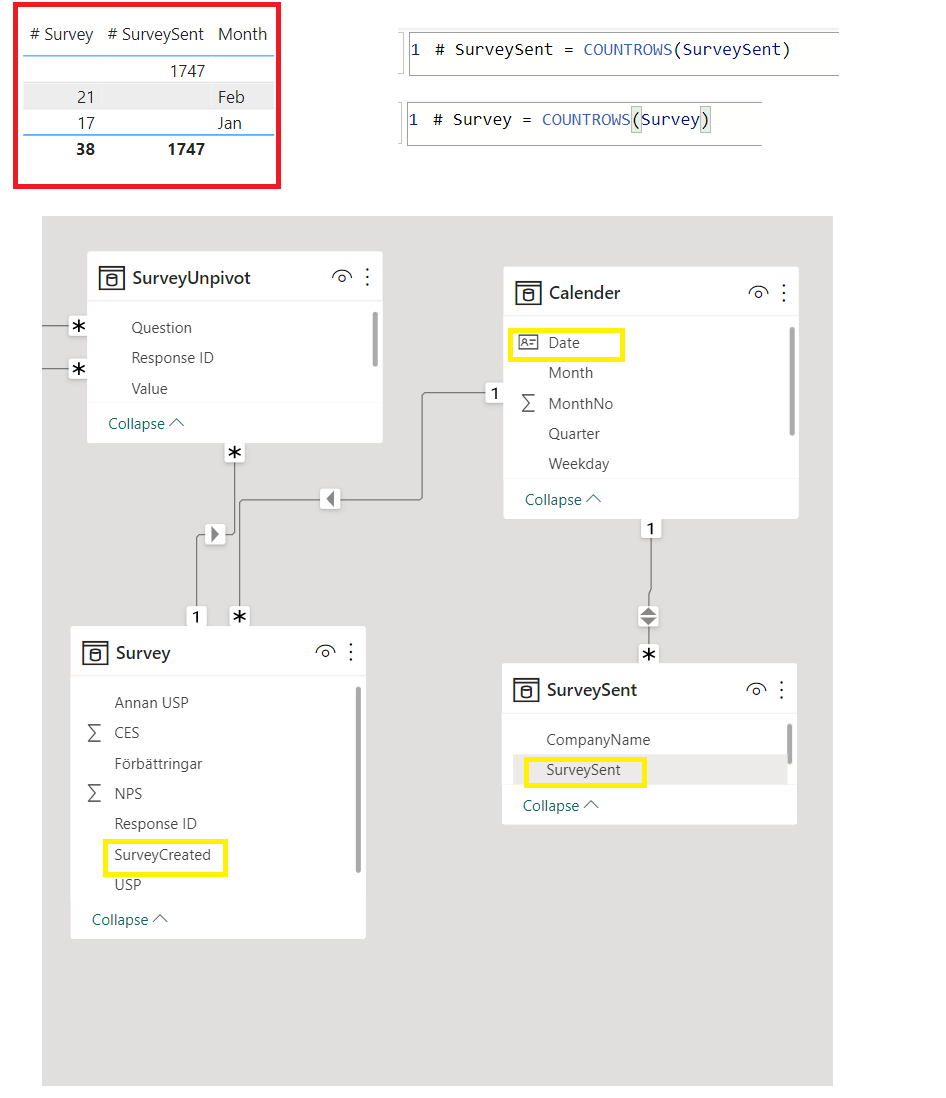
Task: Select the Weekday field in Calender
Action: (578, 464)
